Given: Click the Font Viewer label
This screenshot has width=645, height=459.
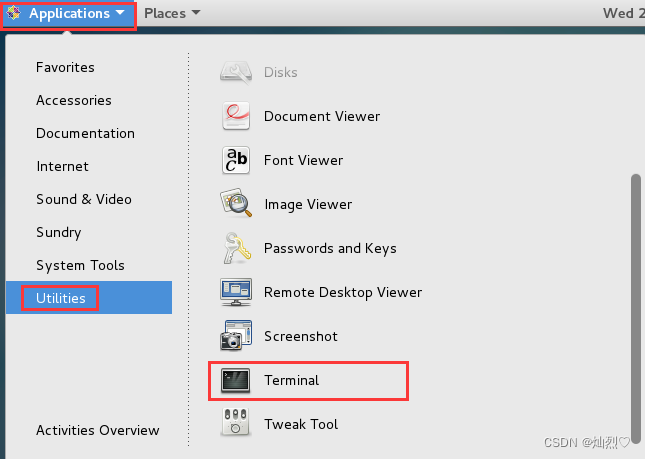Looking at the screenshot, I should [303, 160].
